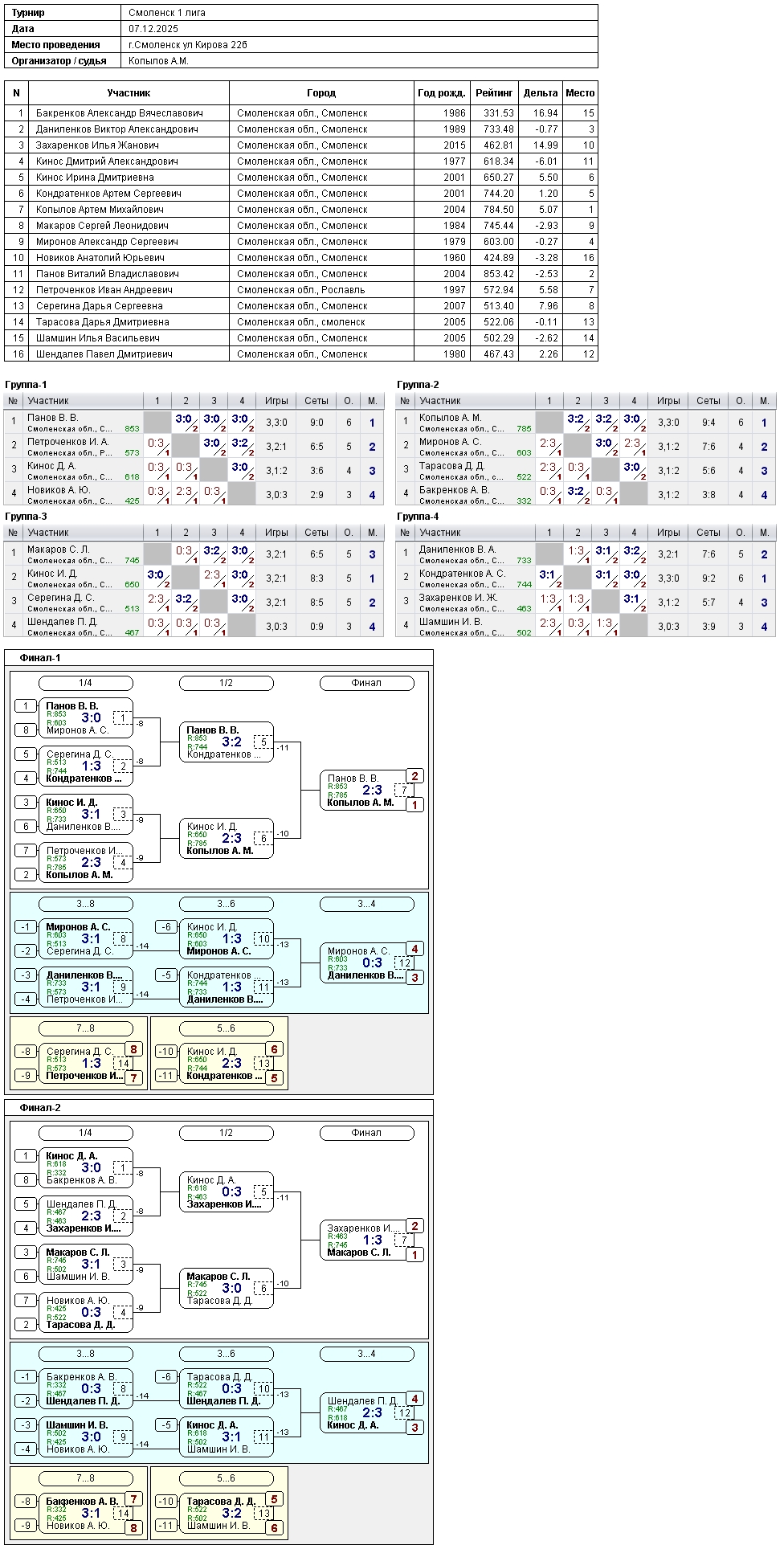
Task: Click Шендалев Павел Дмитриевич in participants table
Action: (104, 354)
